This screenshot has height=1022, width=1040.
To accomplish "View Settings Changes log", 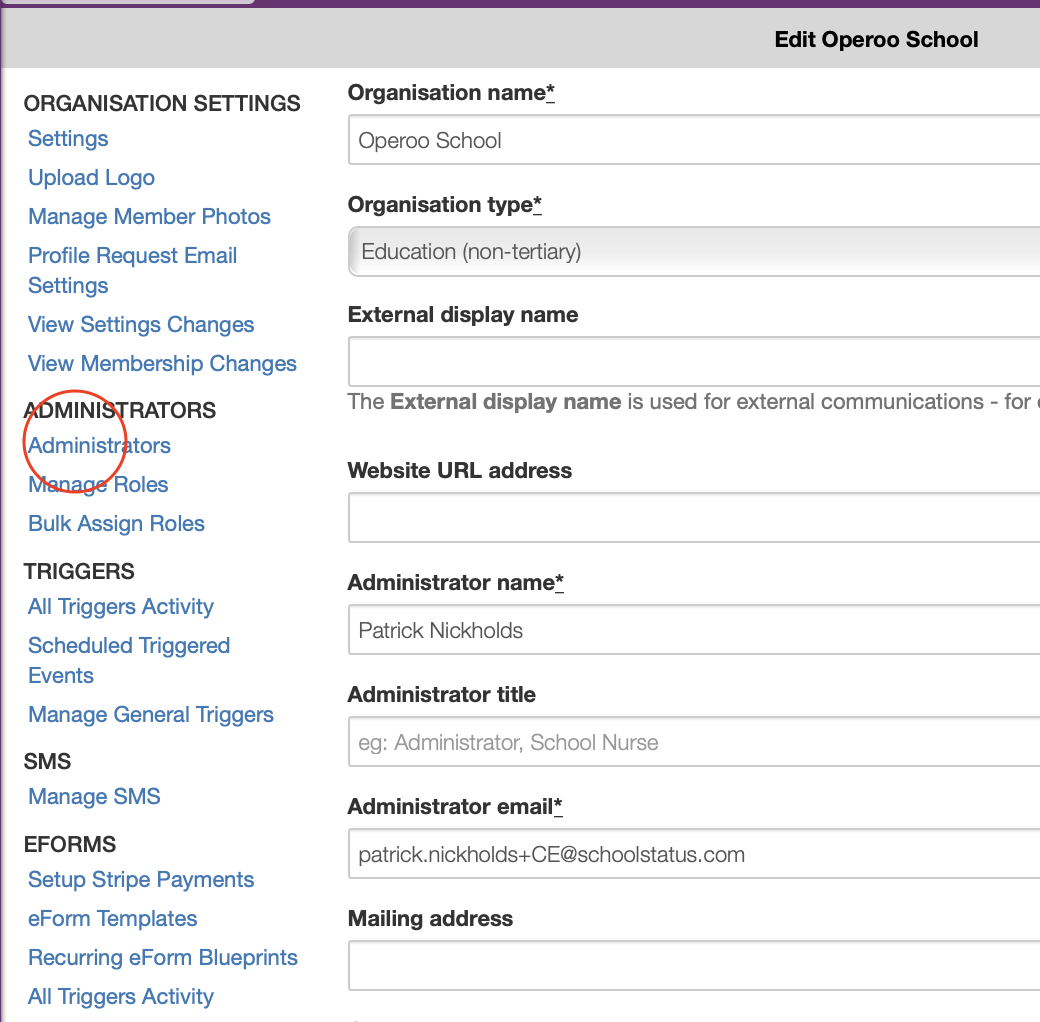I will (141, 325).
